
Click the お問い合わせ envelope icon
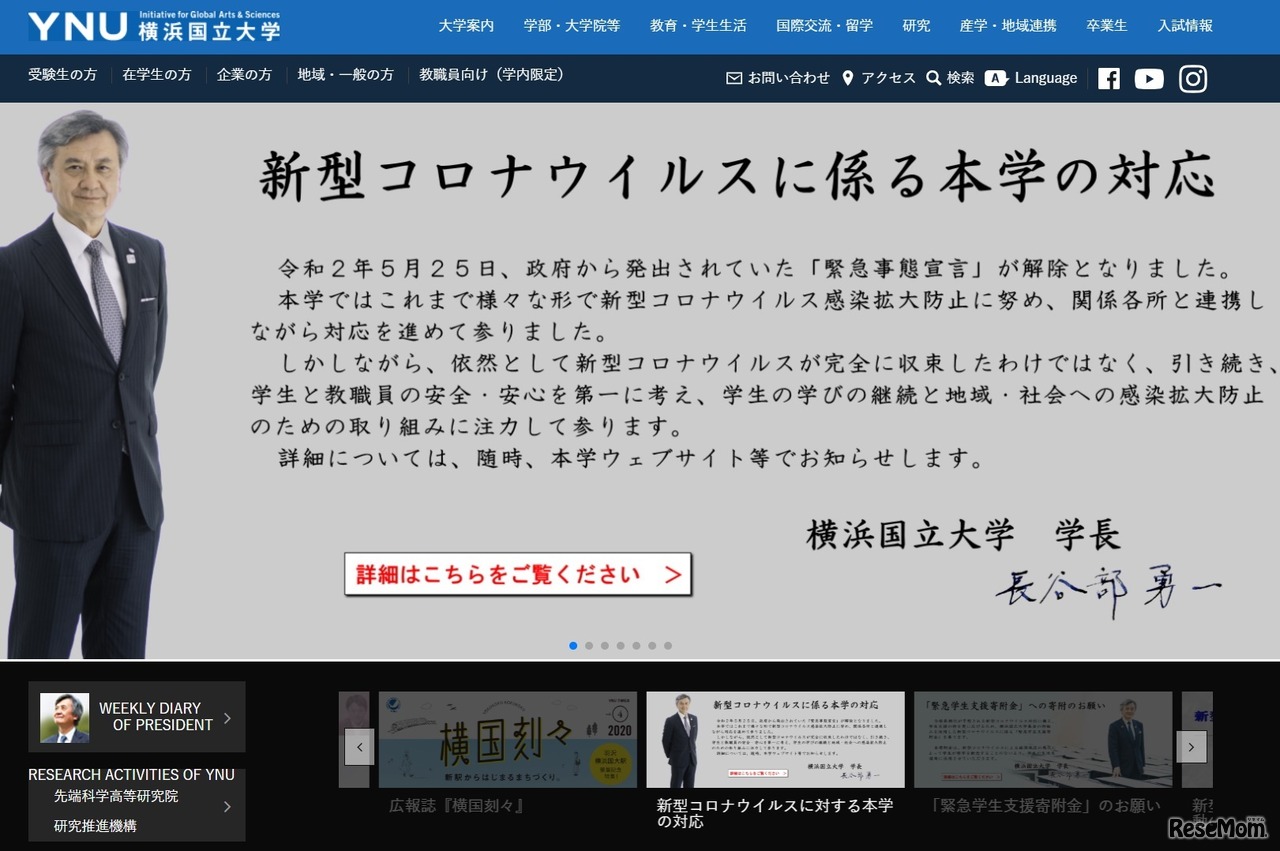(732, 76)
